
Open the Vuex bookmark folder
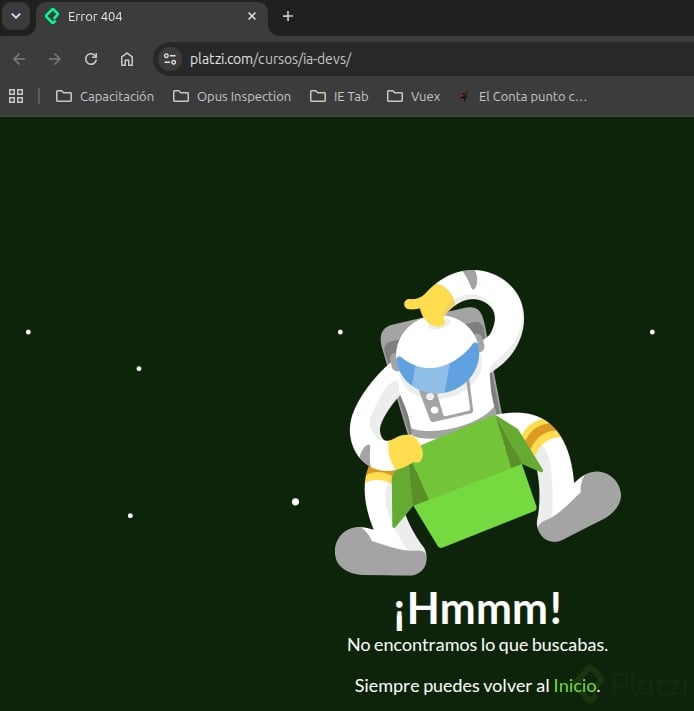[413, 96]
